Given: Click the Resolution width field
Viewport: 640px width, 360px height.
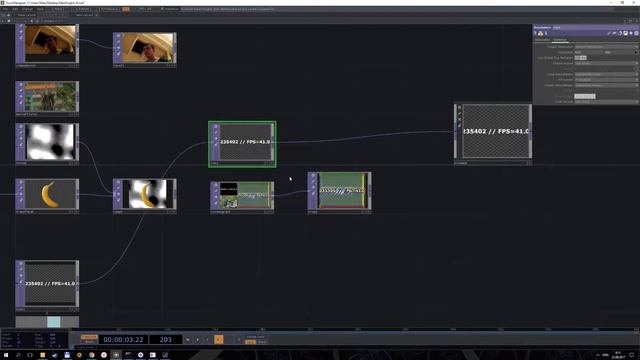Looking at the screenshot, I should (x=589, y=52).
